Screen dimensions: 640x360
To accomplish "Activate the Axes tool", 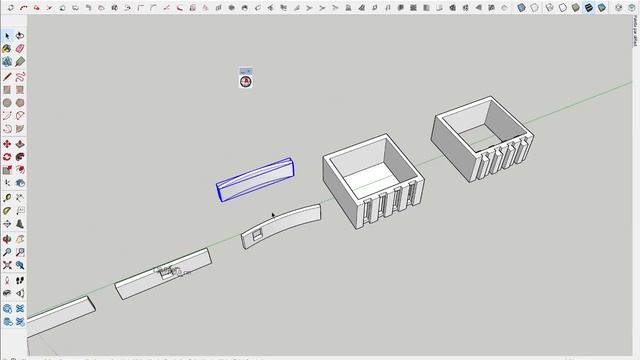I will pos(7,224).
